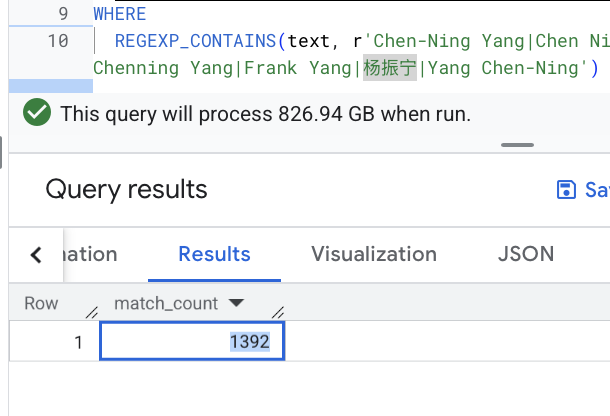The height and width of the screenshot is (416, 610).
Task: Click the green query validation check icon
Action: [38, 114]
